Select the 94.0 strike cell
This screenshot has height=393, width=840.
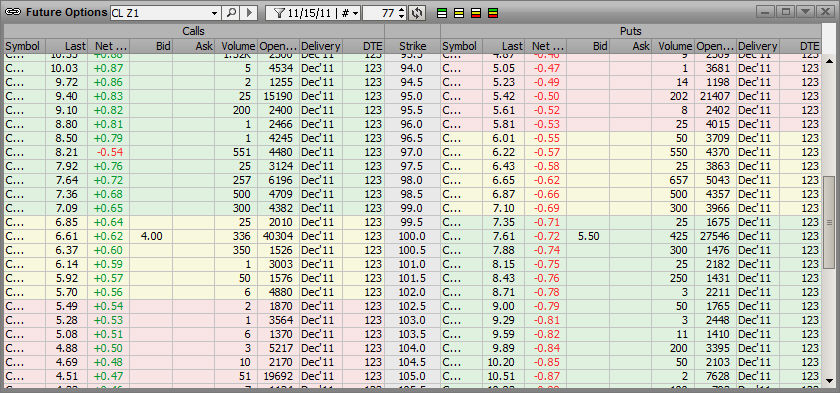coord(412,69)
